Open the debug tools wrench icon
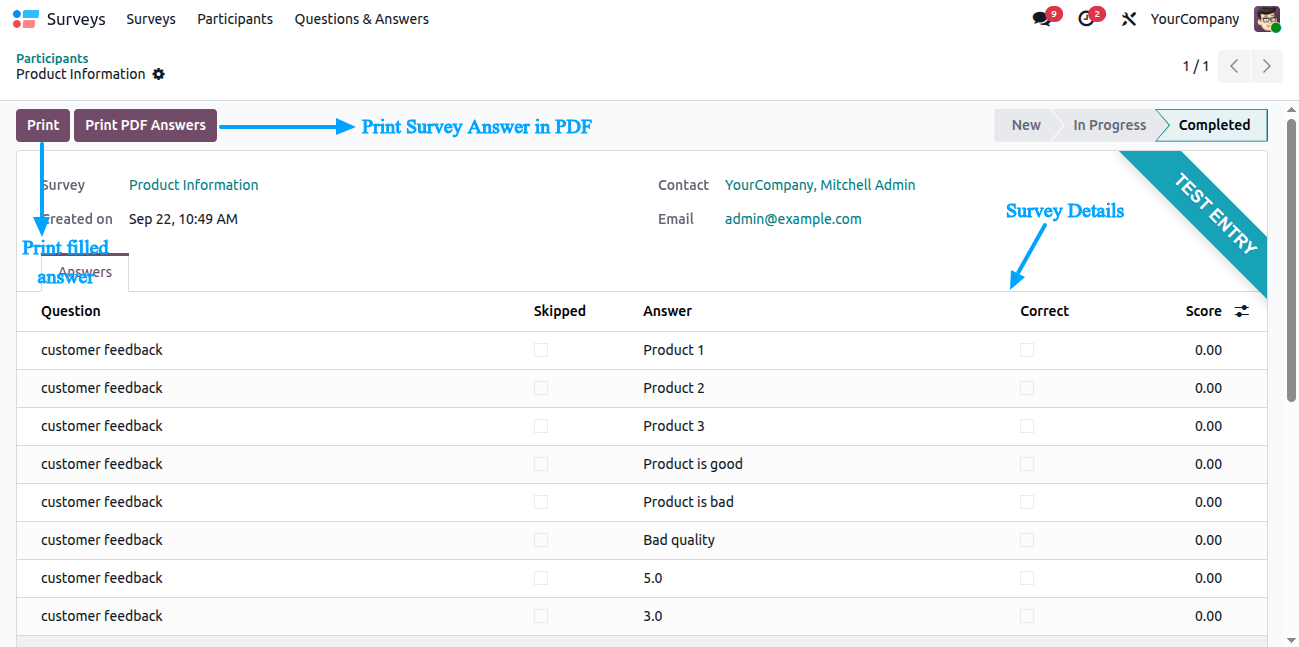Viewport: 1299px width, 647px height. 1129,19
